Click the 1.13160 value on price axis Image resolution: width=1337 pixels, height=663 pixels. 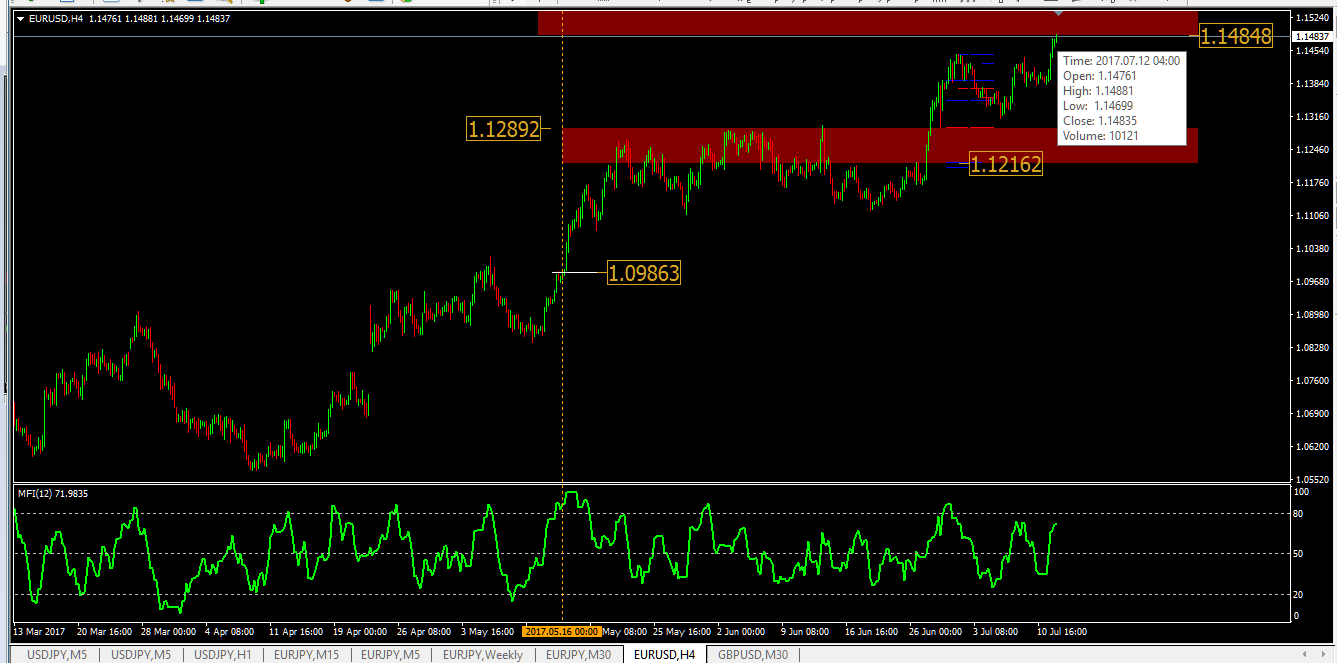[x=1311, y=117]
